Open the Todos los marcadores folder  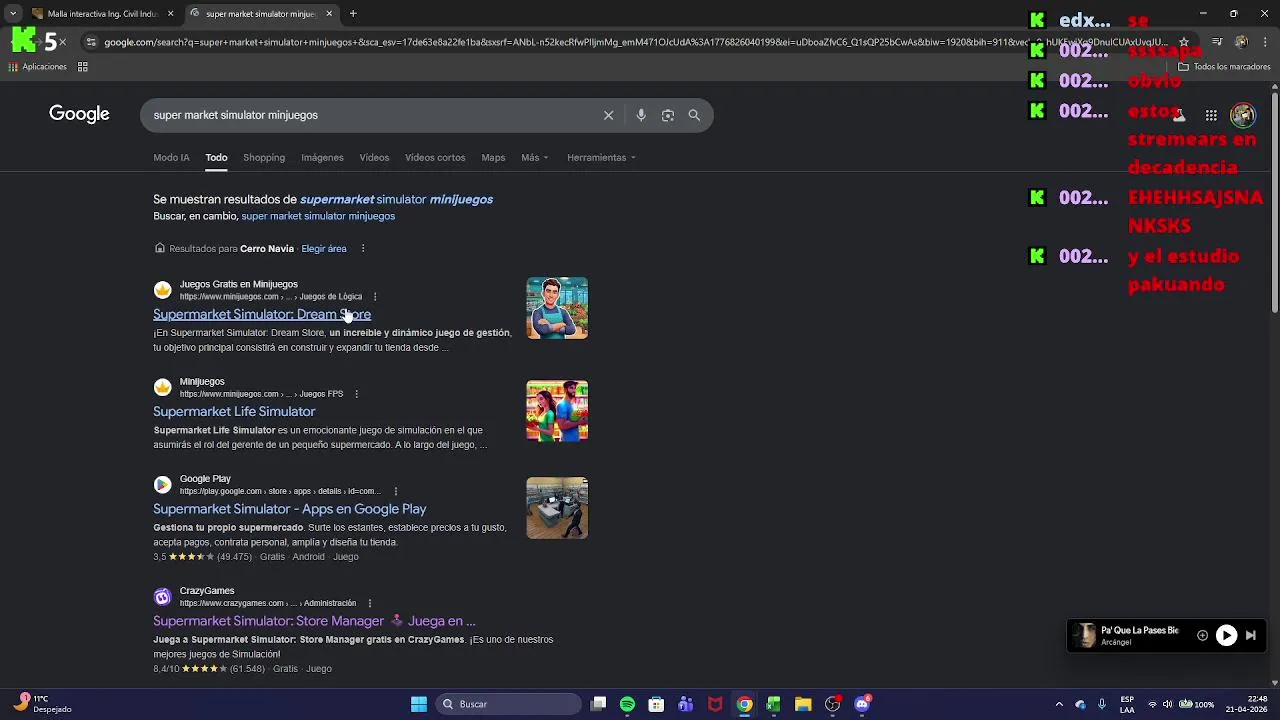(x=1224, y=67)
